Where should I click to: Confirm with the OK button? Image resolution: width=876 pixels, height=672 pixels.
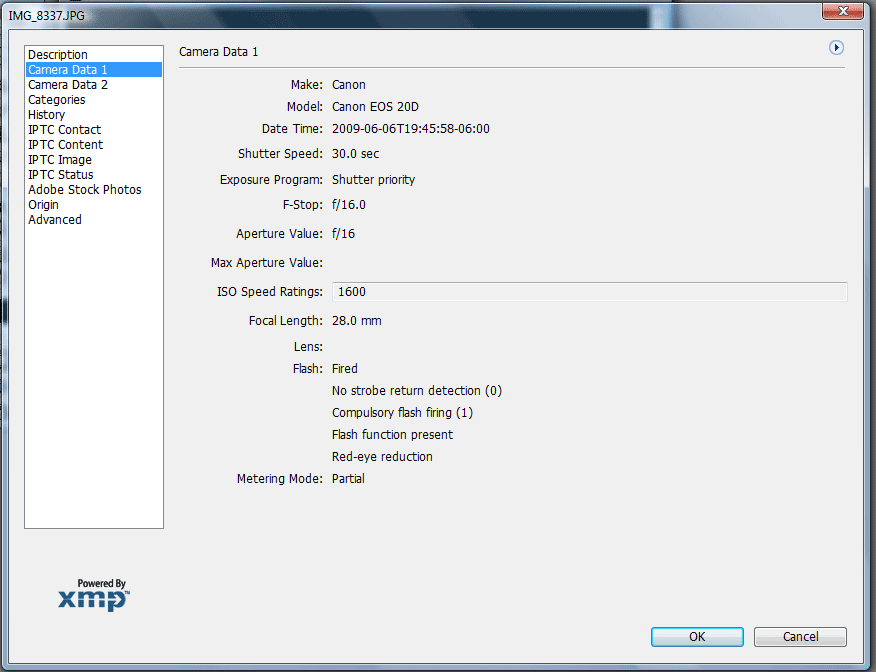pos(697,637)
